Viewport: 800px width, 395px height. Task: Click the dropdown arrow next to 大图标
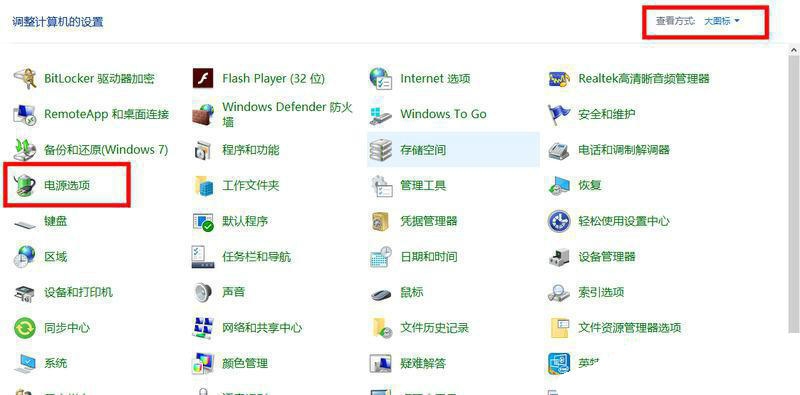[x=736, y=21]
